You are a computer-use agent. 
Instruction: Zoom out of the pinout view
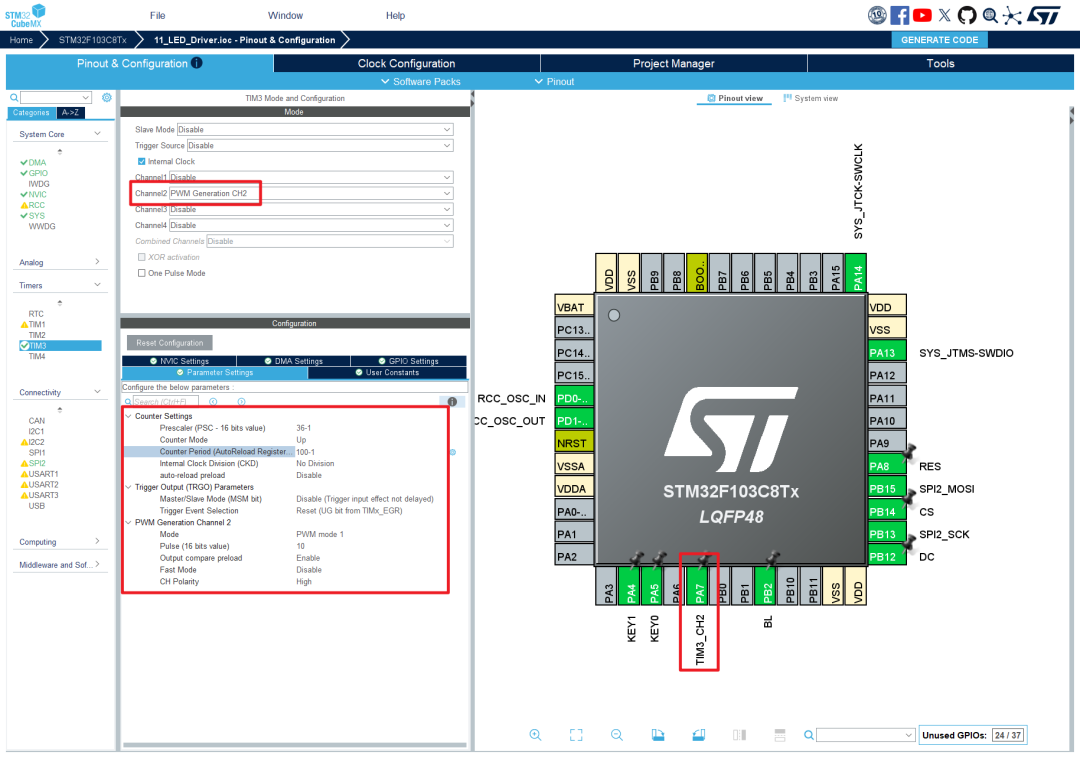click(616, 735)
